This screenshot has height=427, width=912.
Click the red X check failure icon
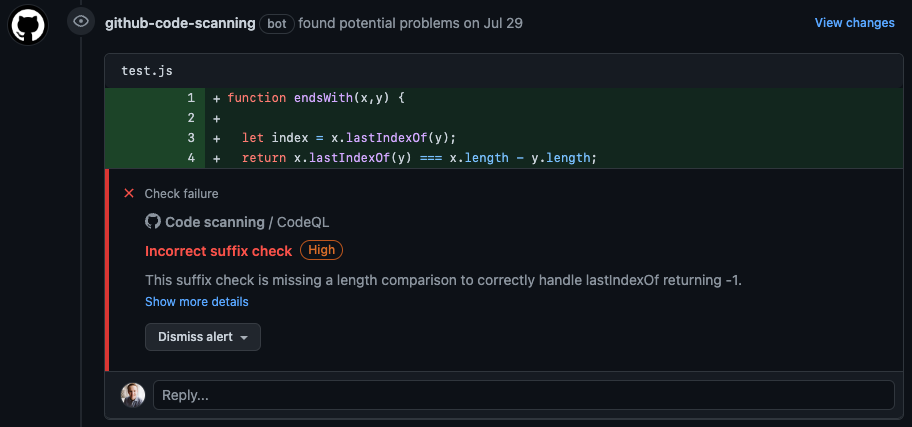[x=129, y=194]
